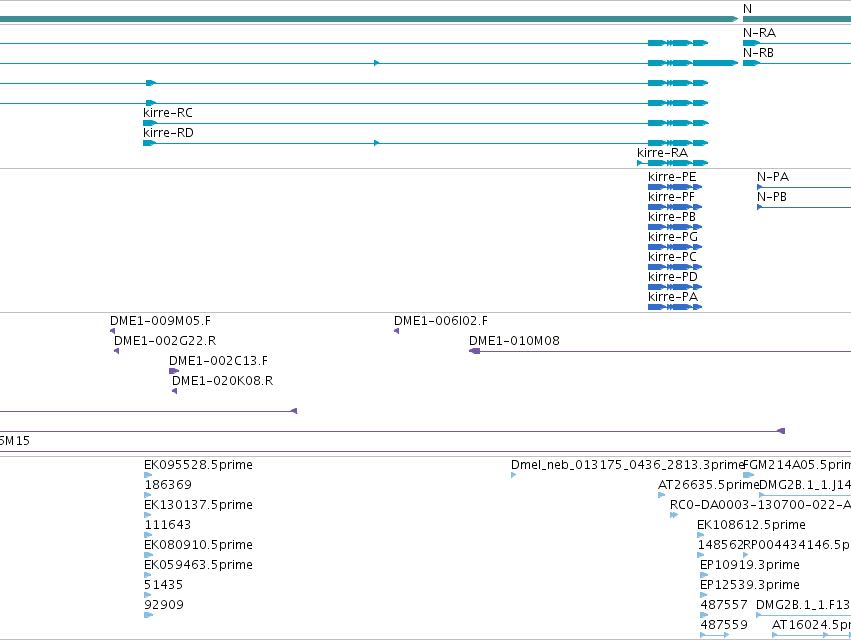The height and width of the screenshot is (640, 851).
Task: Click the kirre-PE protein feature glyph
Action: [675, 187]
